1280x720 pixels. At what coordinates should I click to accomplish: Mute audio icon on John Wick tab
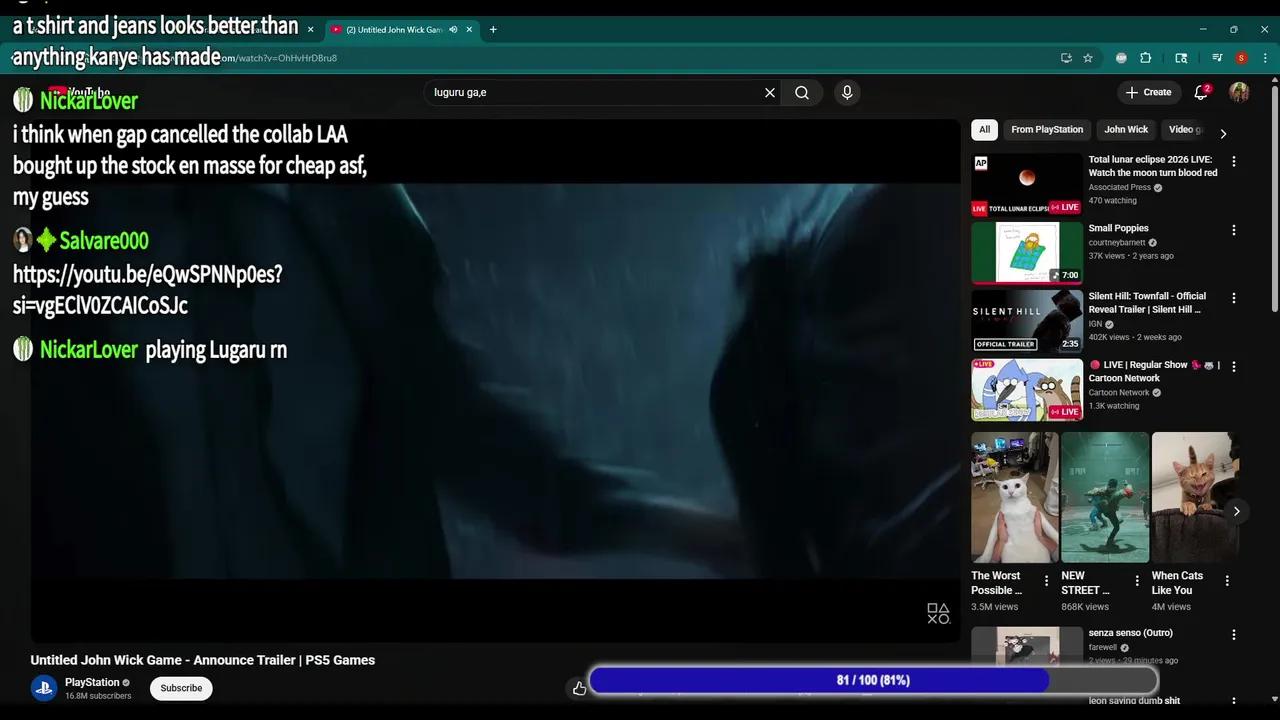point(453,29)
